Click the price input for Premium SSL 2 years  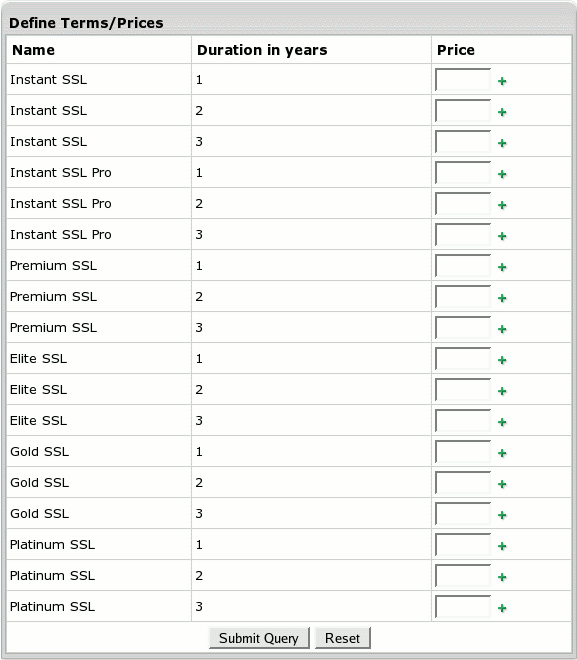coord(463,296)
